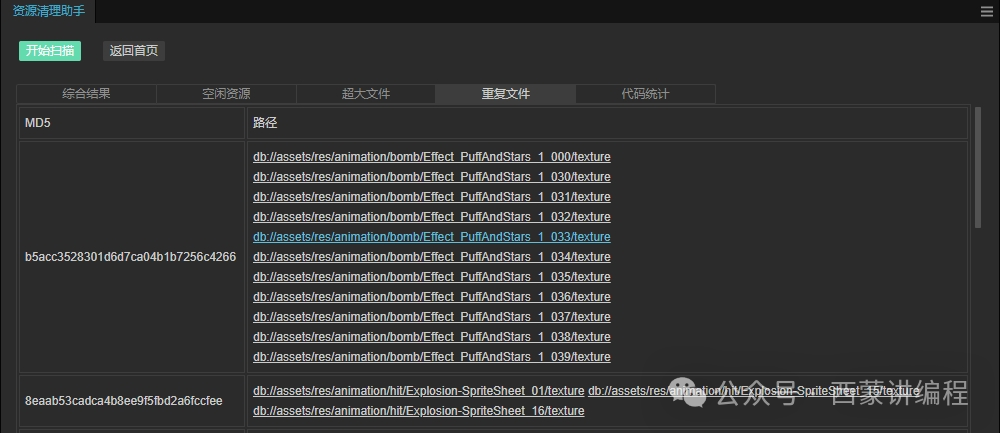
Task: Click the MD5 column header
Action: [x=131, y=123]
